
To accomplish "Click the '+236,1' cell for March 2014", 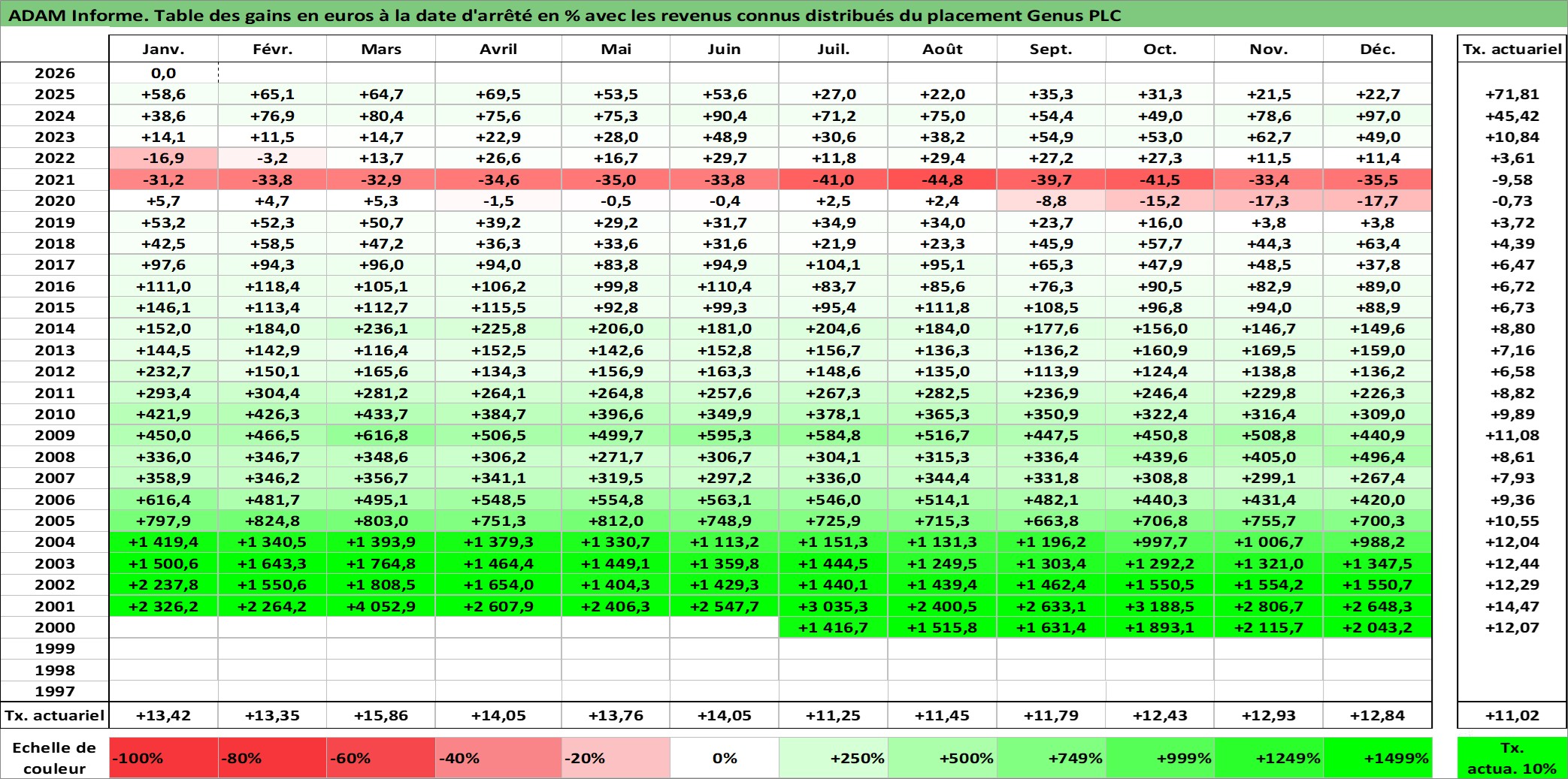I will pyautogui.click(x=381, y=328).
